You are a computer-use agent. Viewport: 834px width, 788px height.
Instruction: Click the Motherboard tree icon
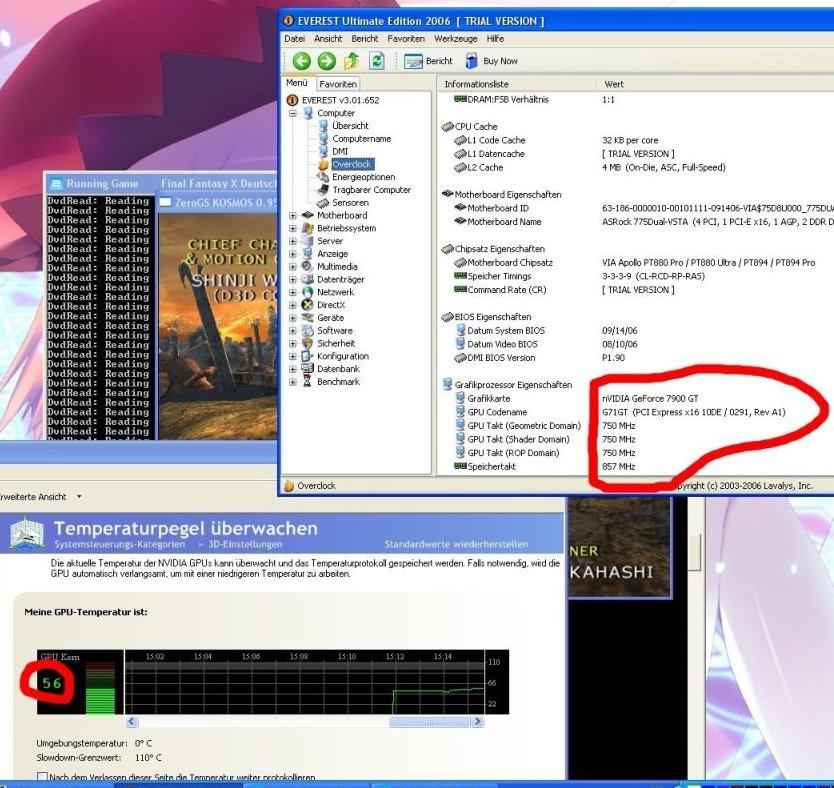307,215
